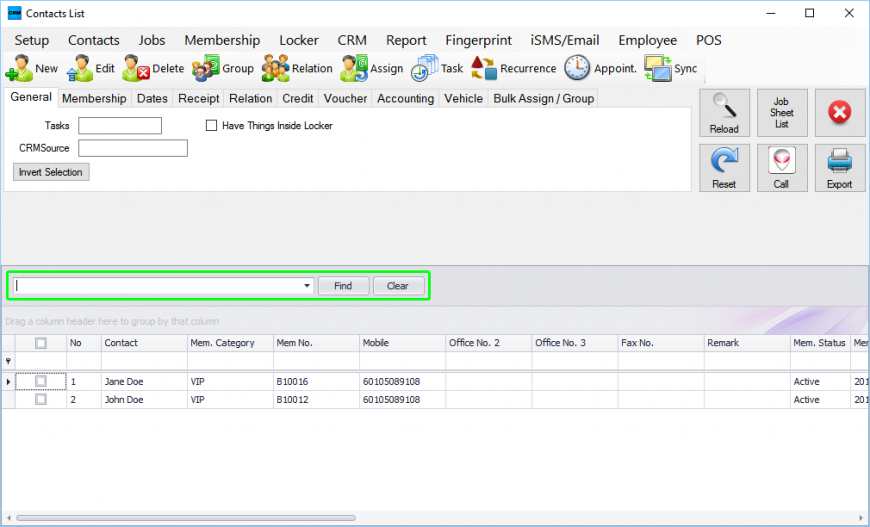Check the Jane Doe row checkbox
Viewport: 870px width, 527px height.
(41, 382)
